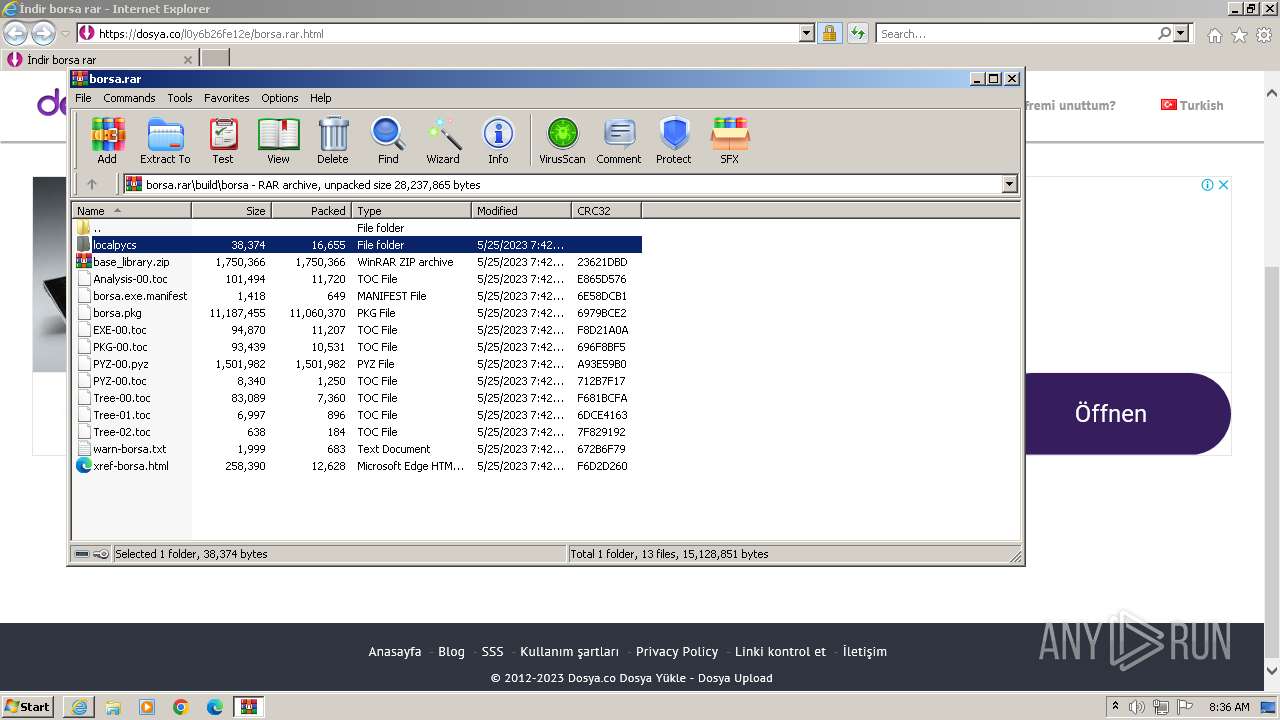Open the WinRAR Favorites menu
Screen dimensions: 1280x720
click(227, 98)
